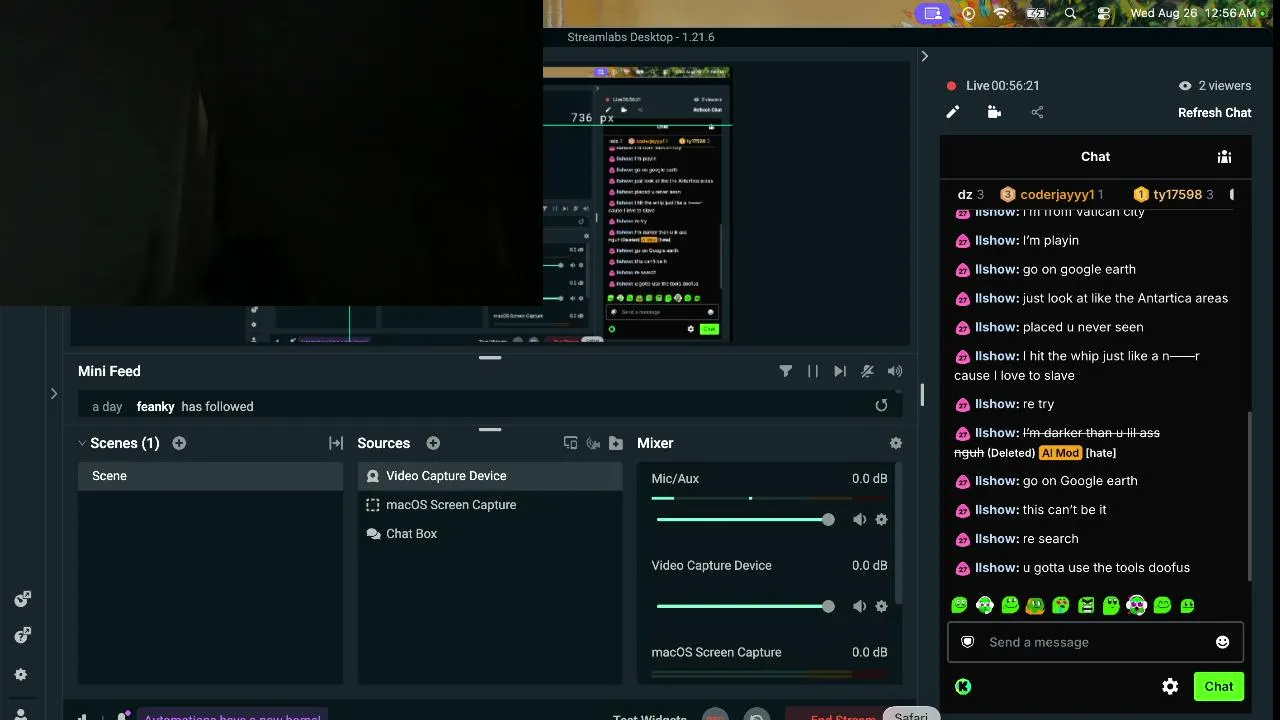This screenshot has height=720, width=1280.
Task: Open the battery status menu bar icon
Action: tap(1036, 13)
